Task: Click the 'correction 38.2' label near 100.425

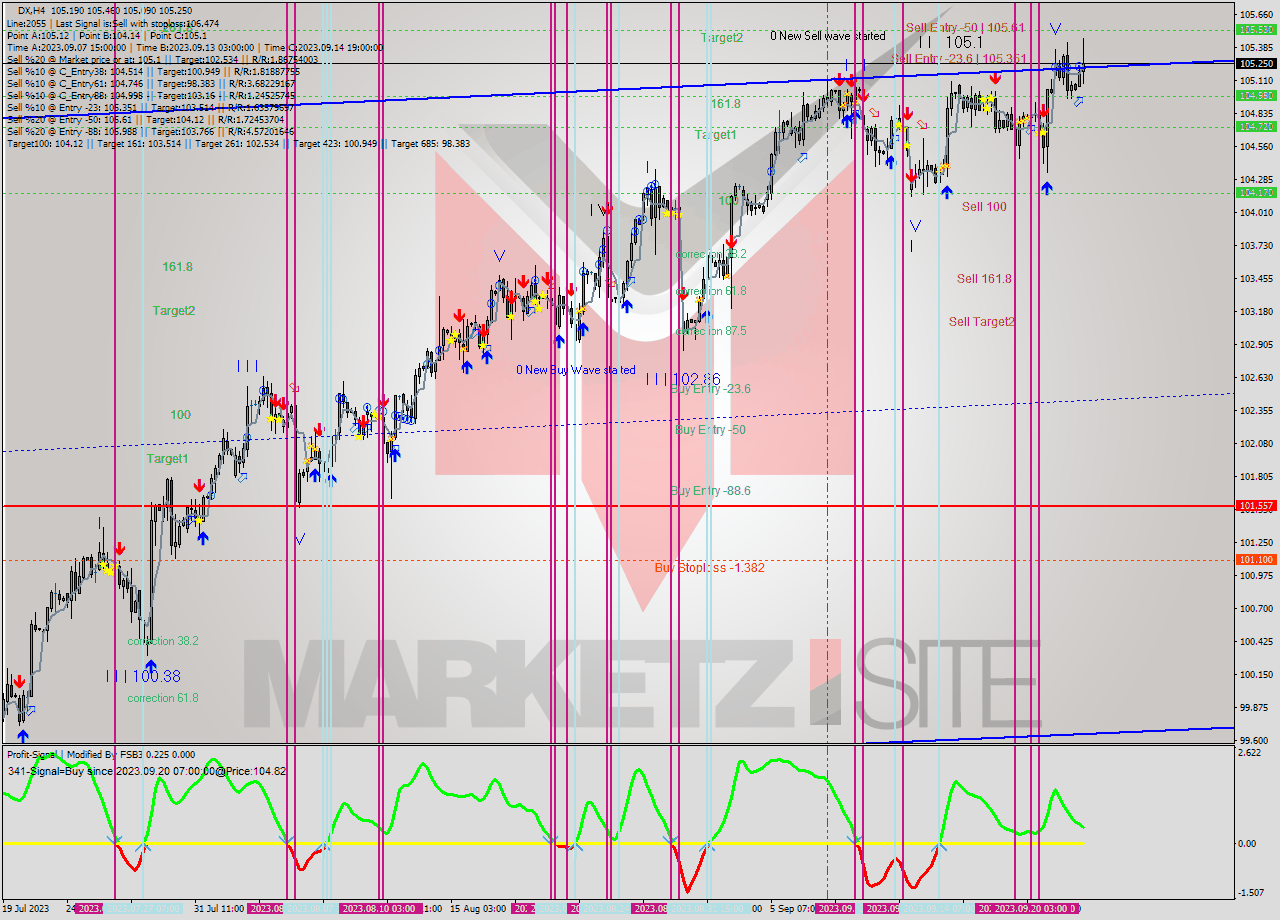Action: (162, 641)
